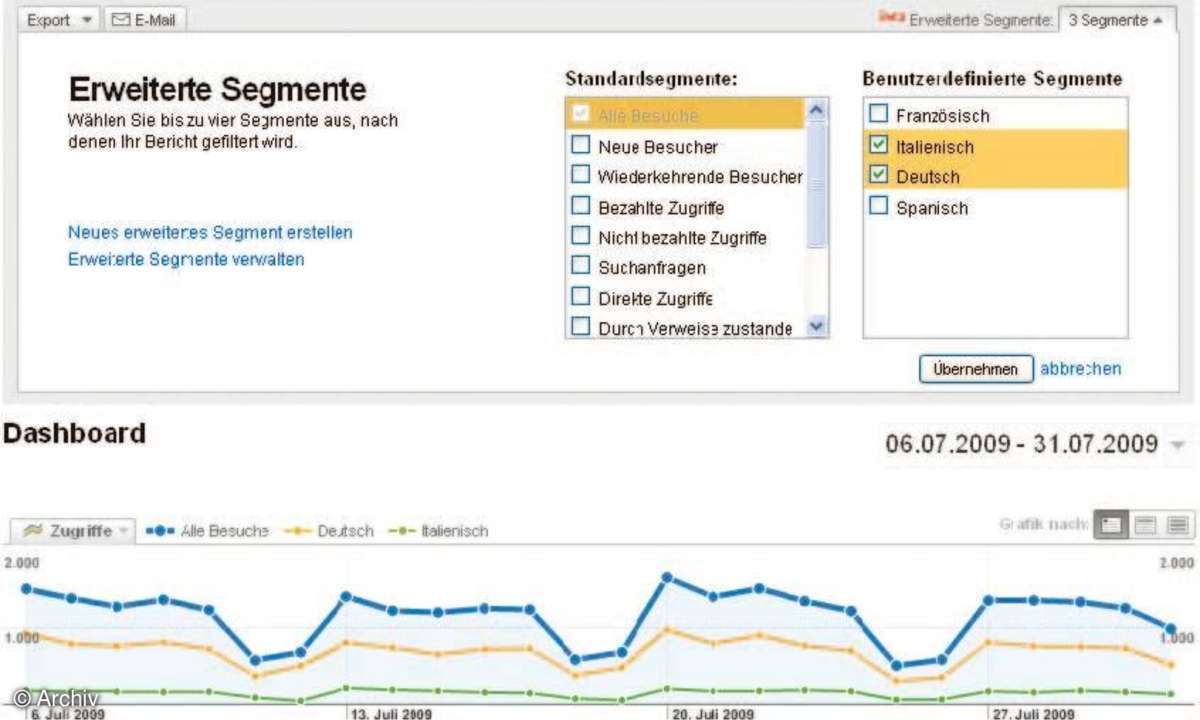Click the 27. Juli 2009 axis label
This screenshot has height=720, width=1200.
point(1033,713)
